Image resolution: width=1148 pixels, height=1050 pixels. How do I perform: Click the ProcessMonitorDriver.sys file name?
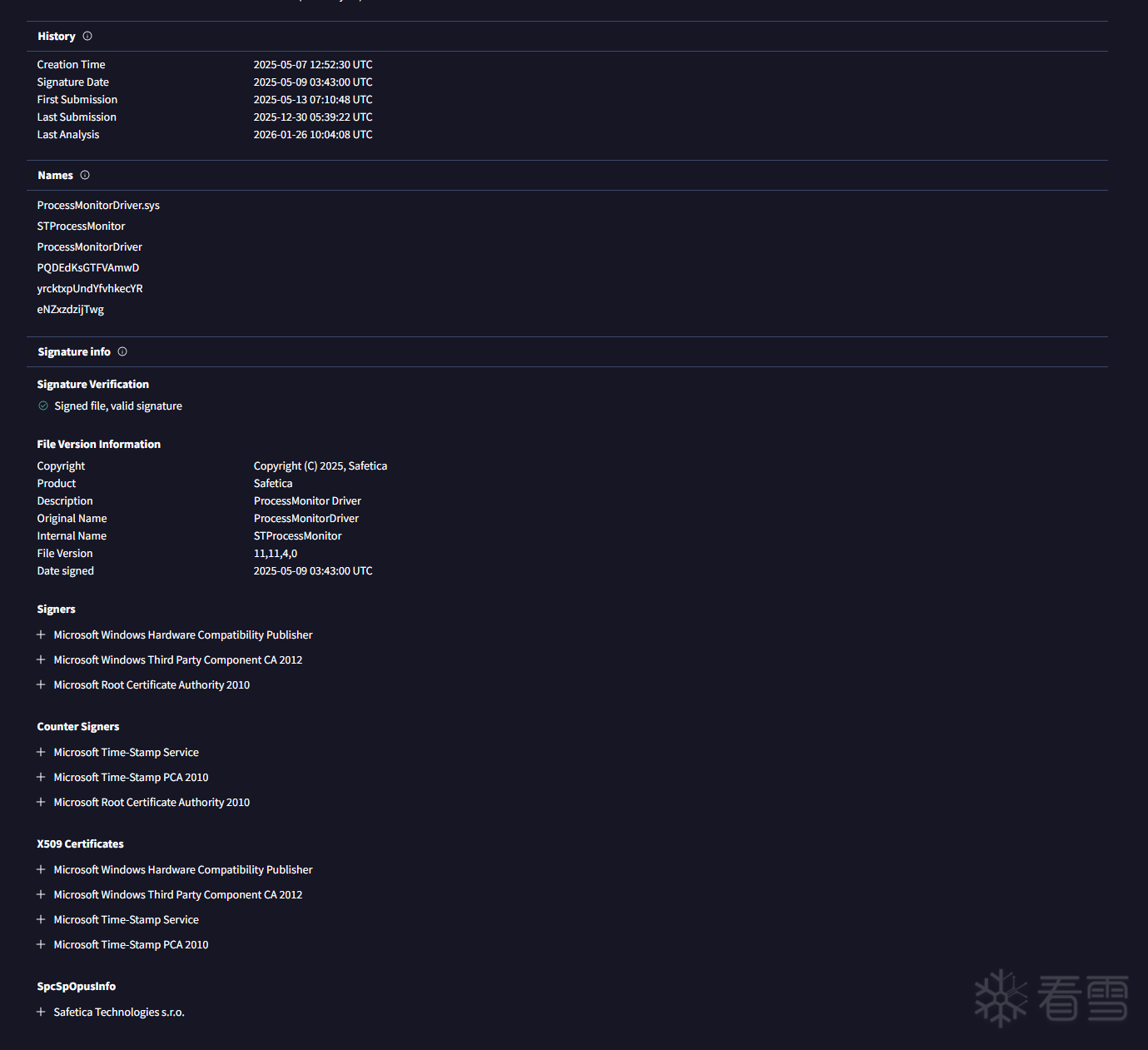coord(98,205)
